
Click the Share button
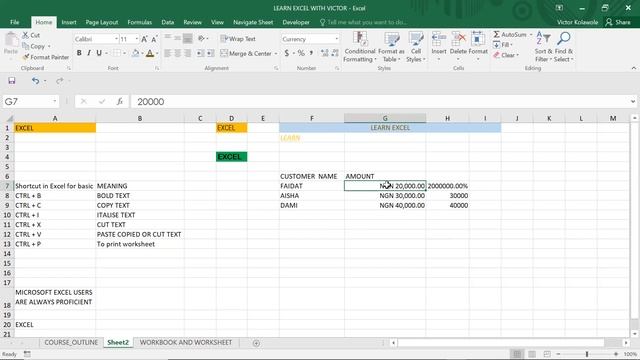click(x=618, y=22)
